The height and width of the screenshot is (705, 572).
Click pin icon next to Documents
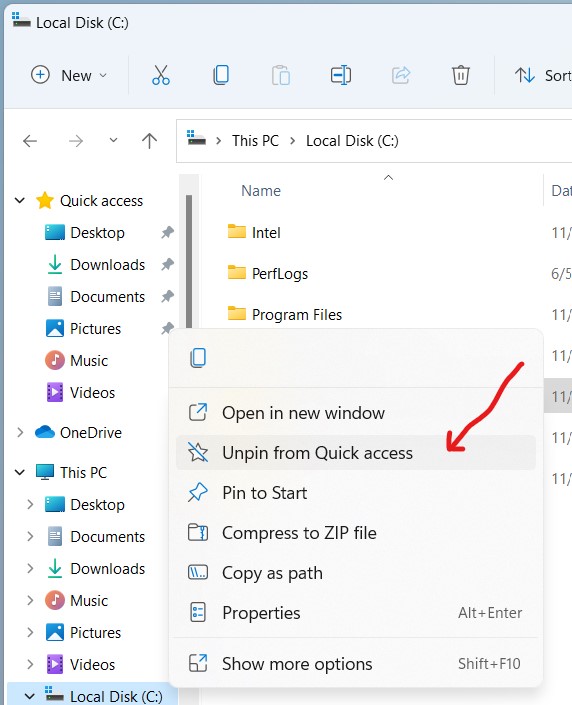coord(167,297)
